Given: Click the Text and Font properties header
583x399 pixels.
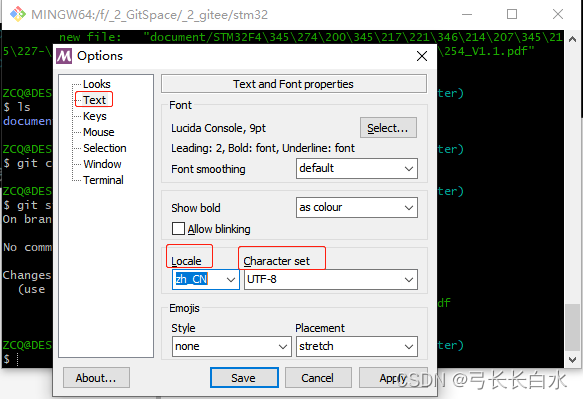Looking at the screenshot, I should tap(294, 84).
